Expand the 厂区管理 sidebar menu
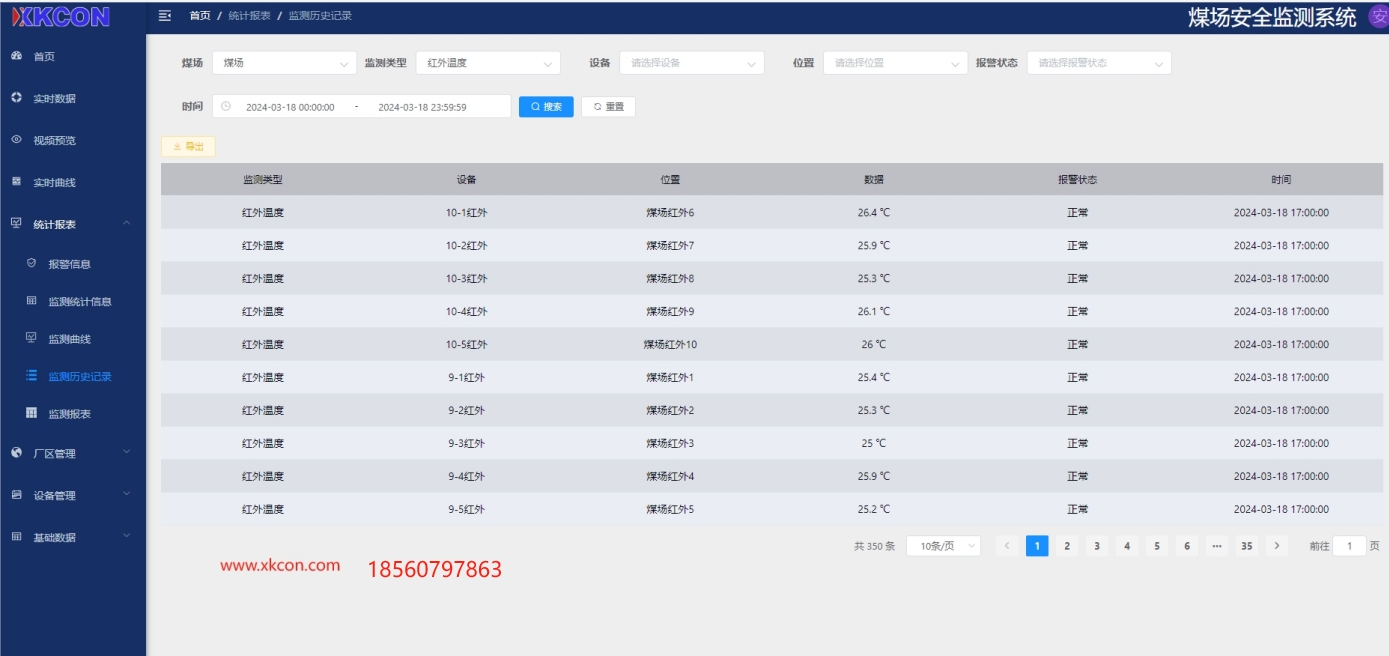The height and width of the screenshot is (656, 1389). pos(72,454)
